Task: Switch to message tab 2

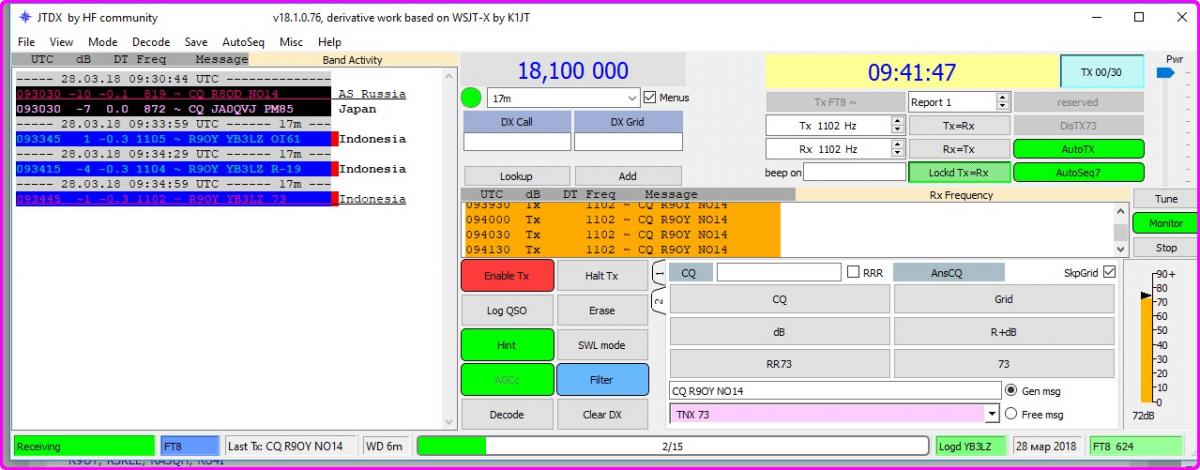Action: [x=659, y=300]
